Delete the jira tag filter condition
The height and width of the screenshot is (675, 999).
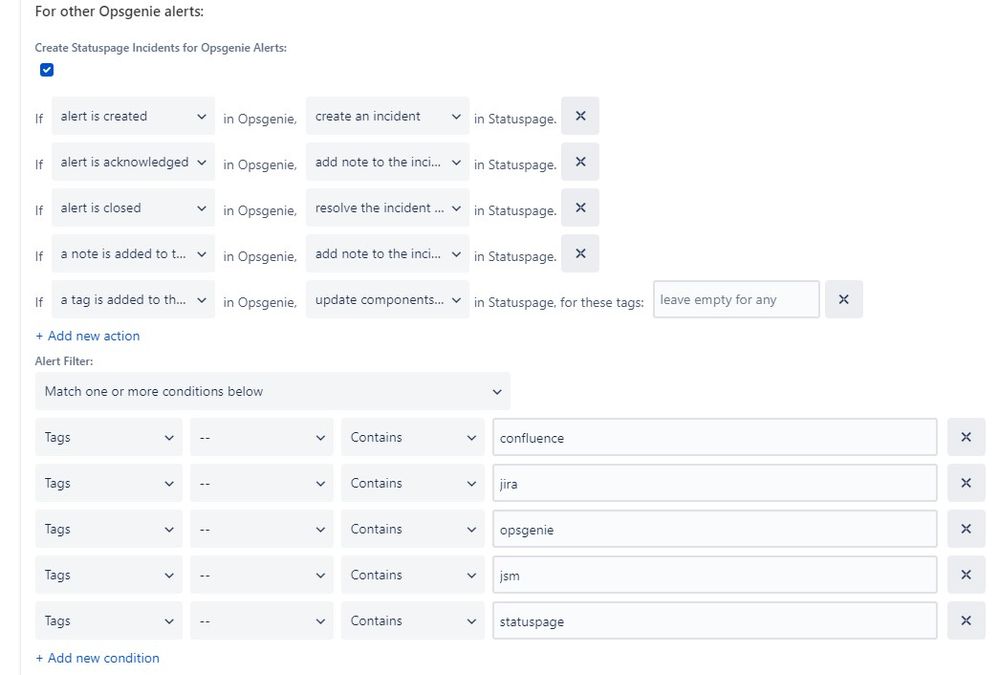(x=966, y=483)
